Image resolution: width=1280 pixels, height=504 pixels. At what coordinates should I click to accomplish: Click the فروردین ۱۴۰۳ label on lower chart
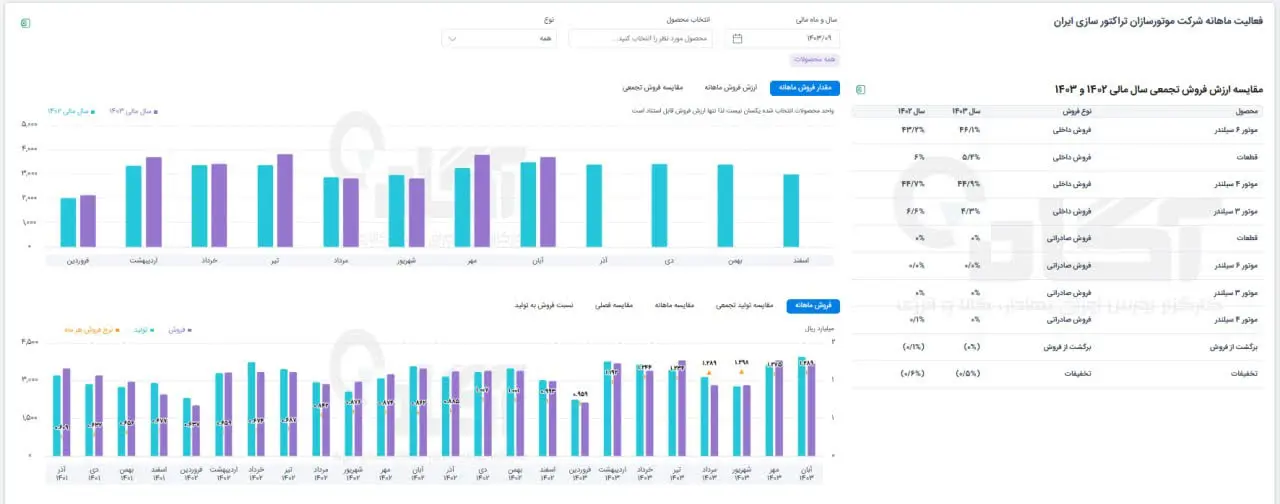[x=579, y=473]
